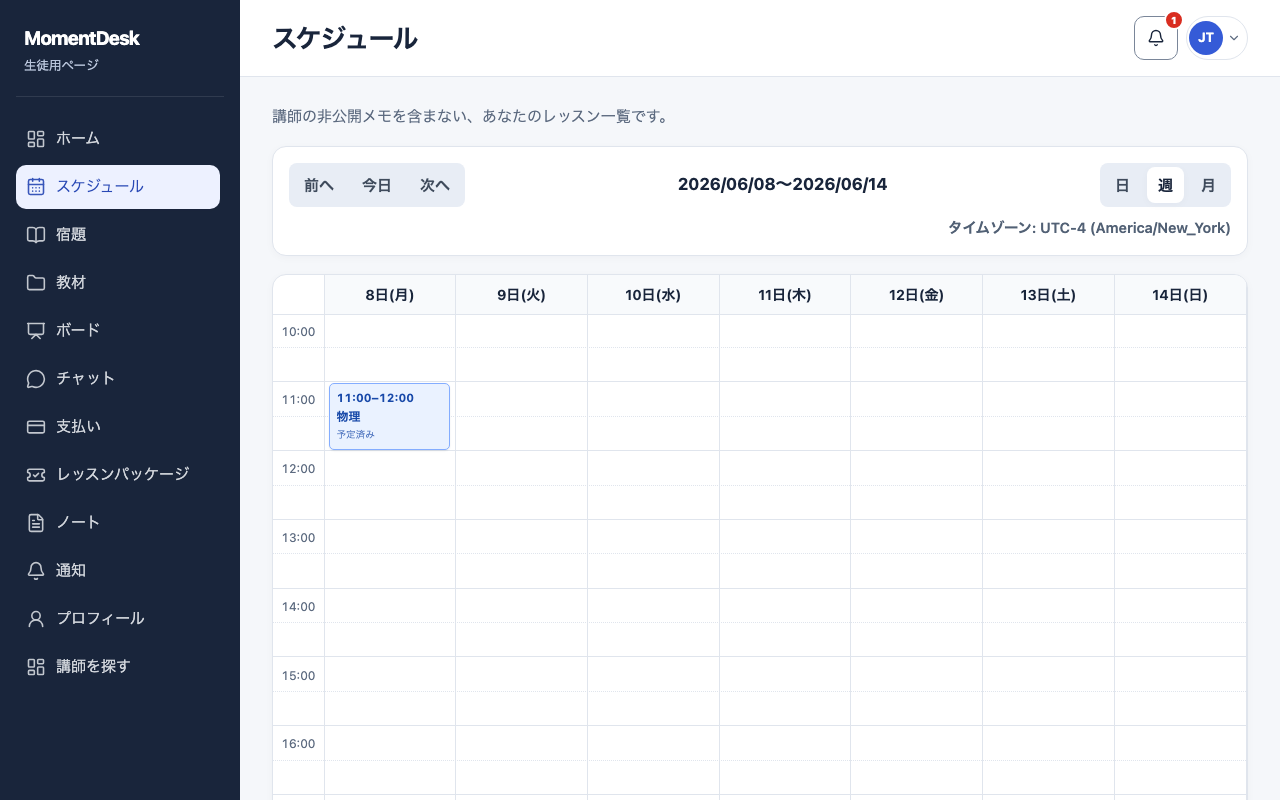The width and height of the screenshot is (1280, 800).
Task: Click the grid icon for 講師を探す
Action: click(36, 667)
